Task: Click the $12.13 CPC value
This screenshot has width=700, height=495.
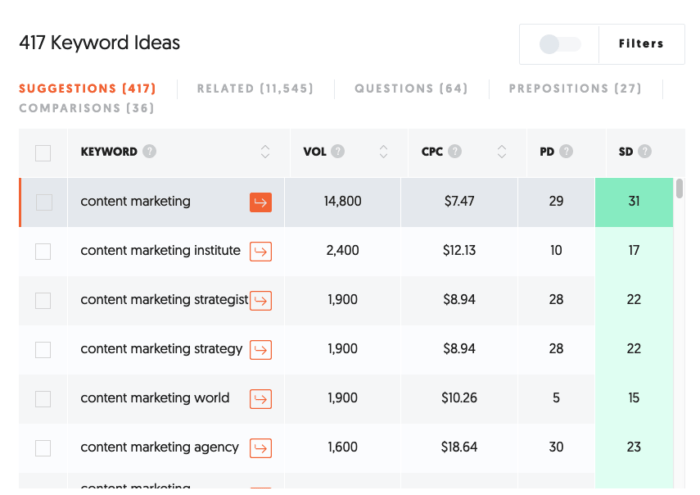Action: click(x=459, y=250)
